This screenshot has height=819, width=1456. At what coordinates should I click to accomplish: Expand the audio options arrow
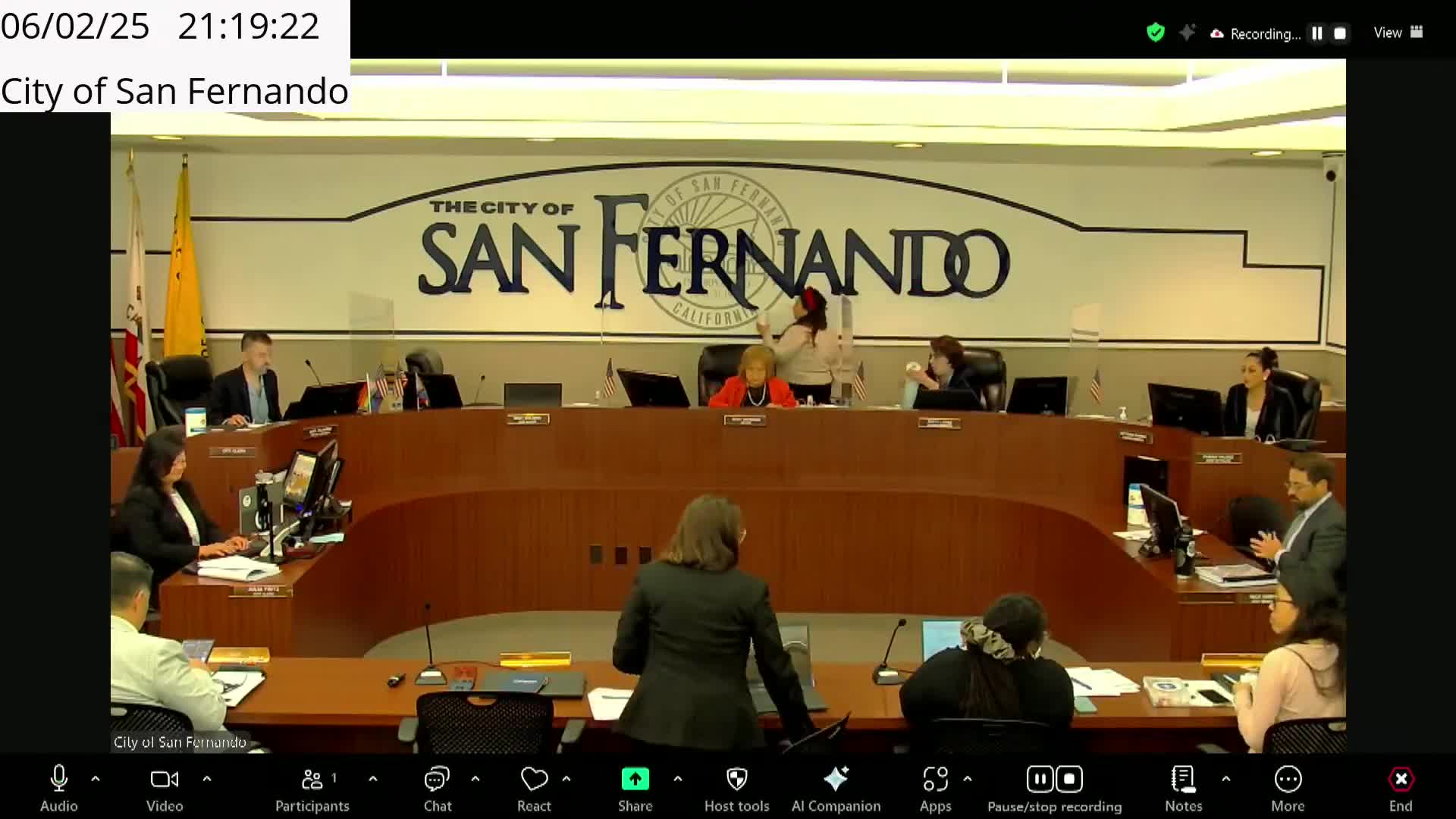[x=96, y=779]
